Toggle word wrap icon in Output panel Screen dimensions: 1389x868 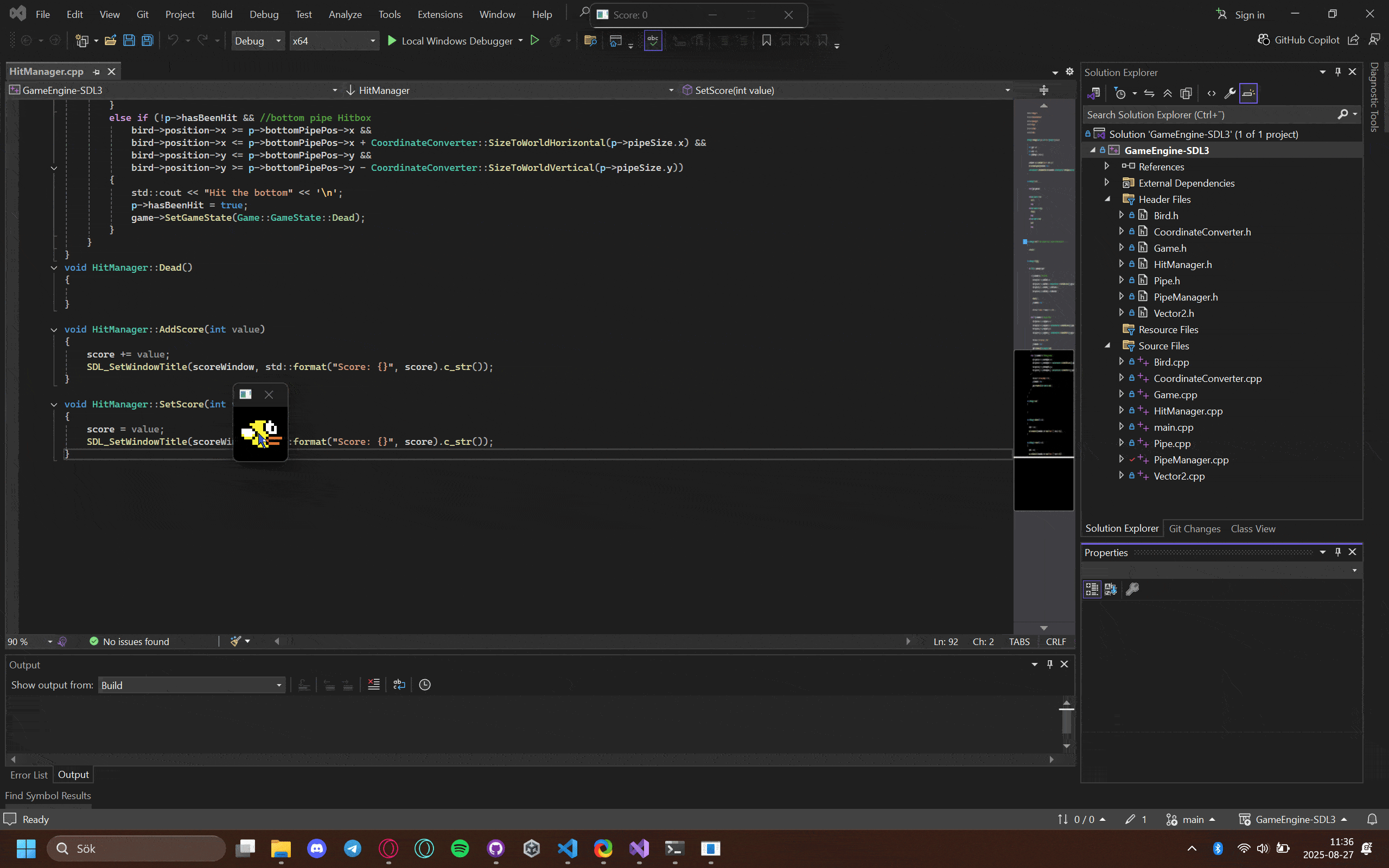tap(399, 684)
